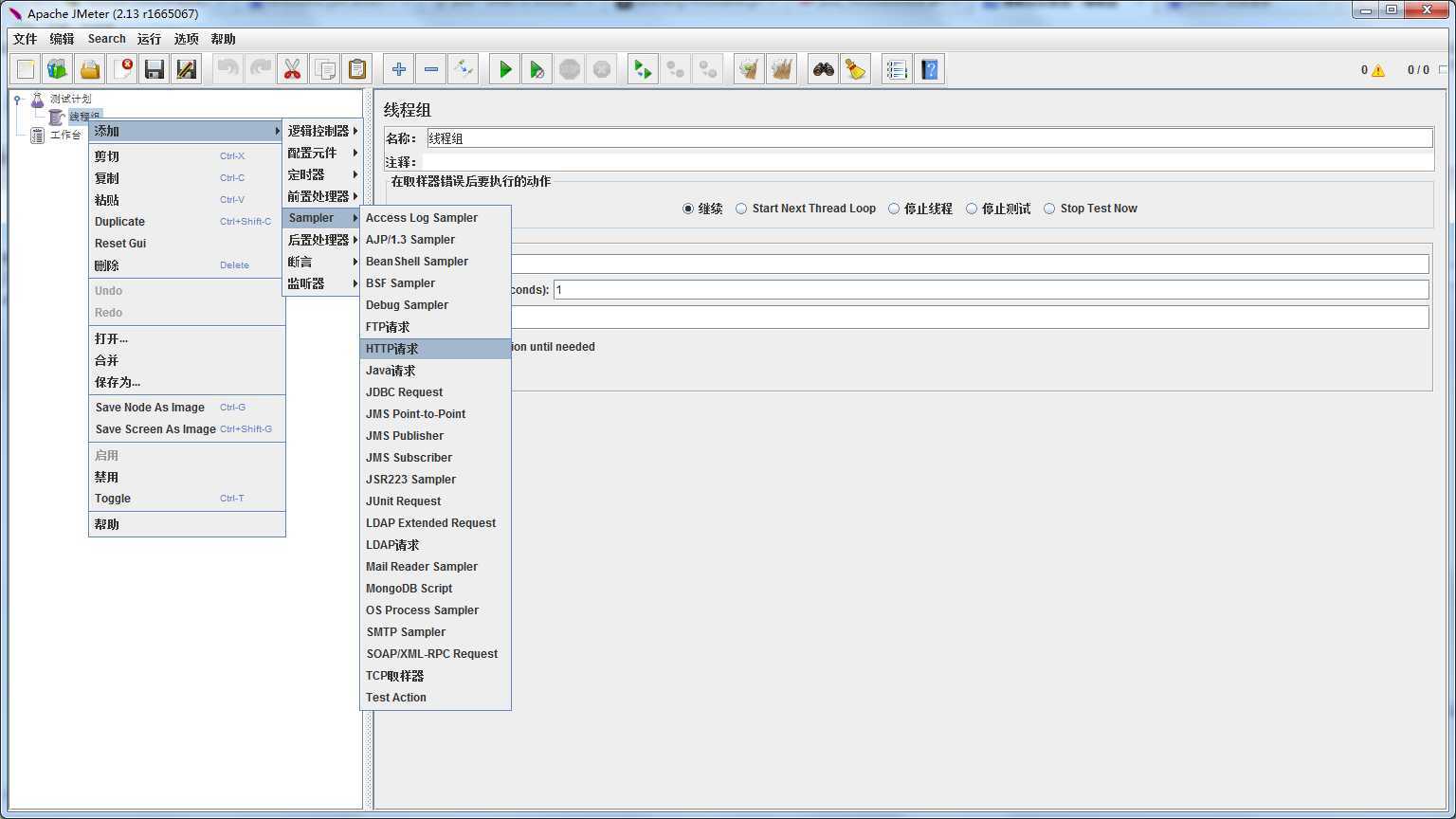This screenshot has width=1456, height=819.
Task: Select the 测试计划 tree node
Action: coord(70,99)
